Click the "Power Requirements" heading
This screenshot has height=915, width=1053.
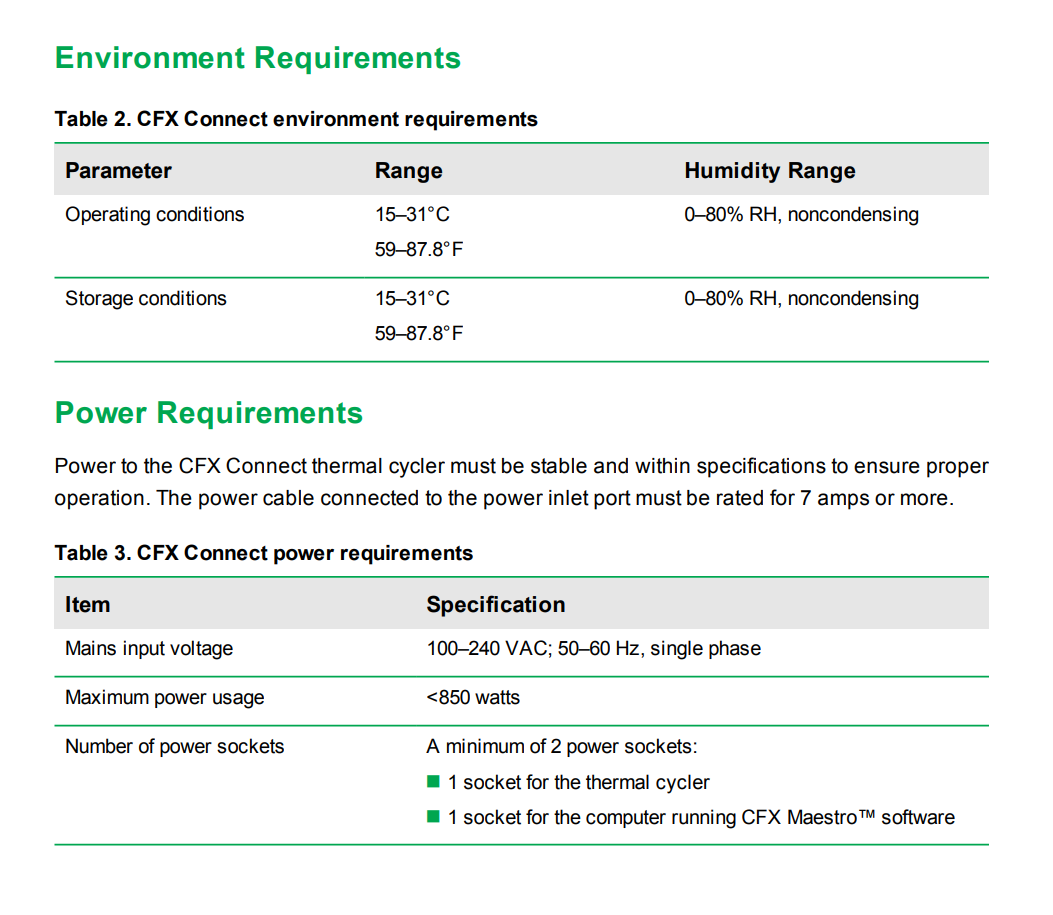pyautogui.click(x=209, y=413)
